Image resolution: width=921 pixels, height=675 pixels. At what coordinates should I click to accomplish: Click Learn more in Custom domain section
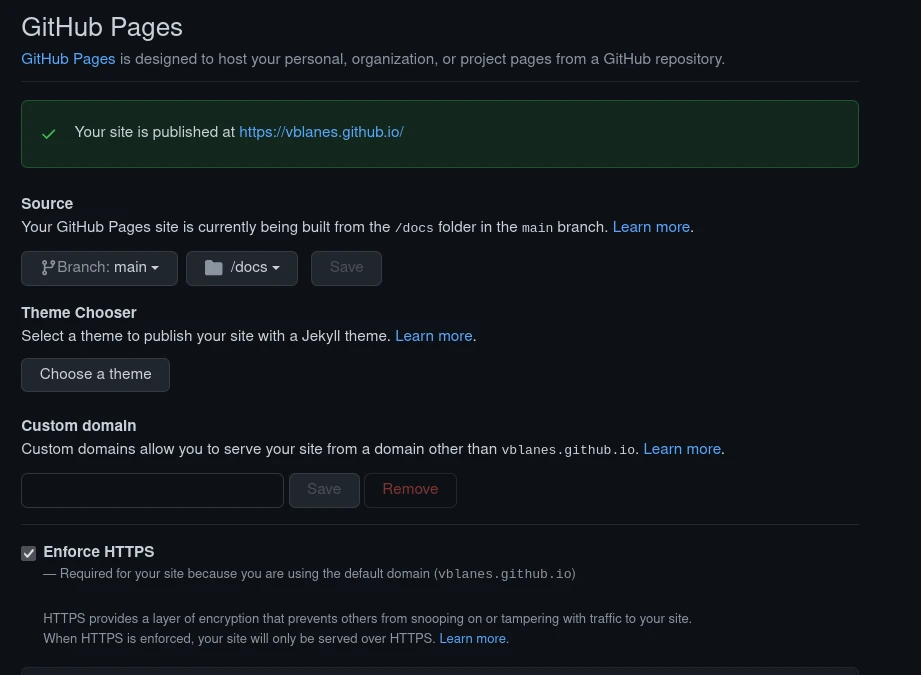[x=682, y=449]
